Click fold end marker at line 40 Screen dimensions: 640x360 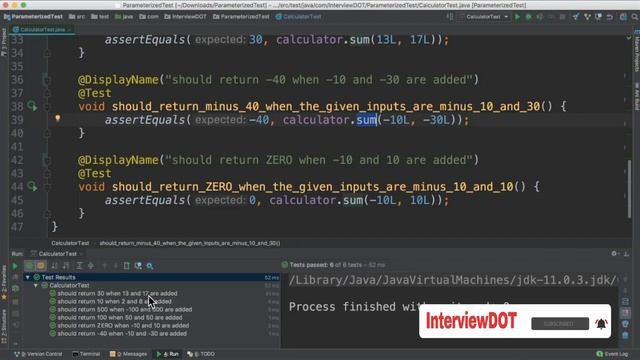[47, 133]
